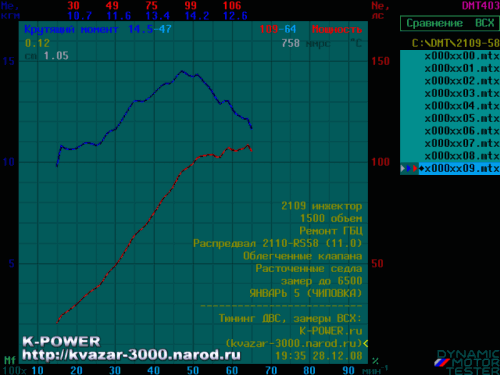Click the 1500 объем note line
Viewport: 500px width, 375px height.
(x=331, y=218)
